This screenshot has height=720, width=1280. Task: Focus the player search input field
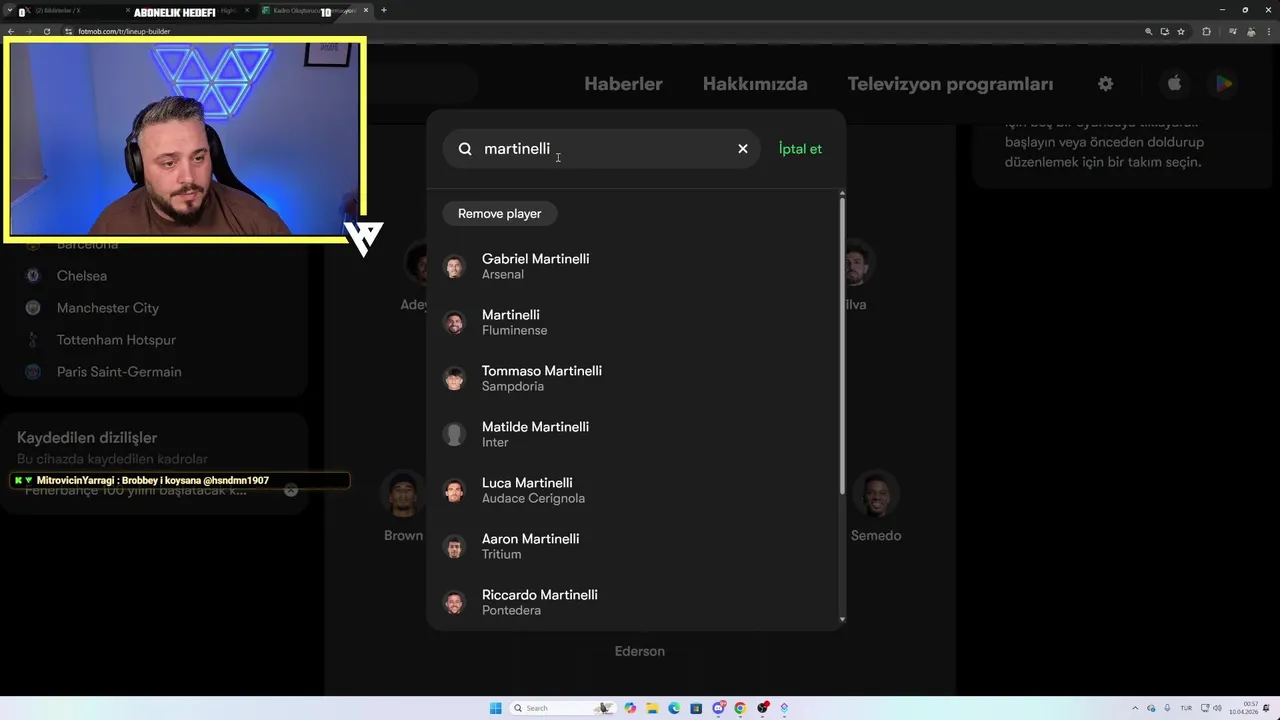coord(603,148)
